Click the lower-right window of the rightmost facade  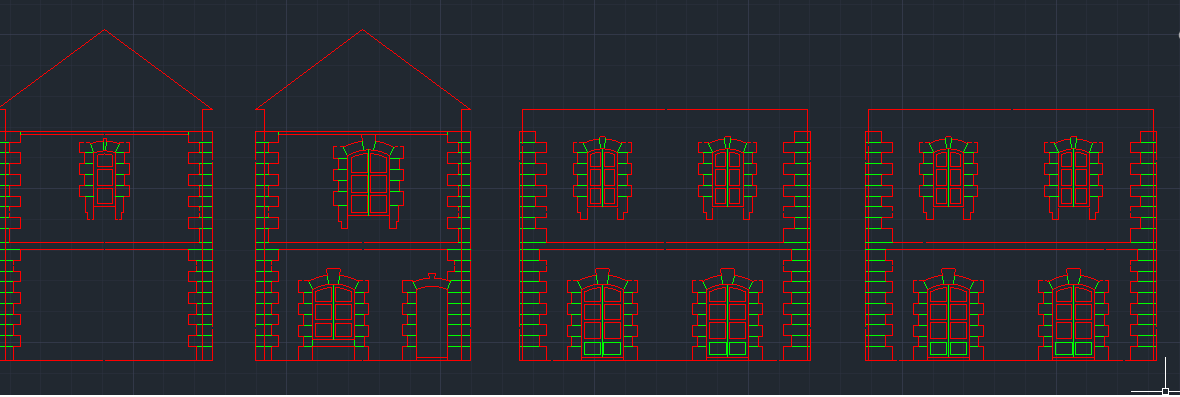click(1073, 314)
